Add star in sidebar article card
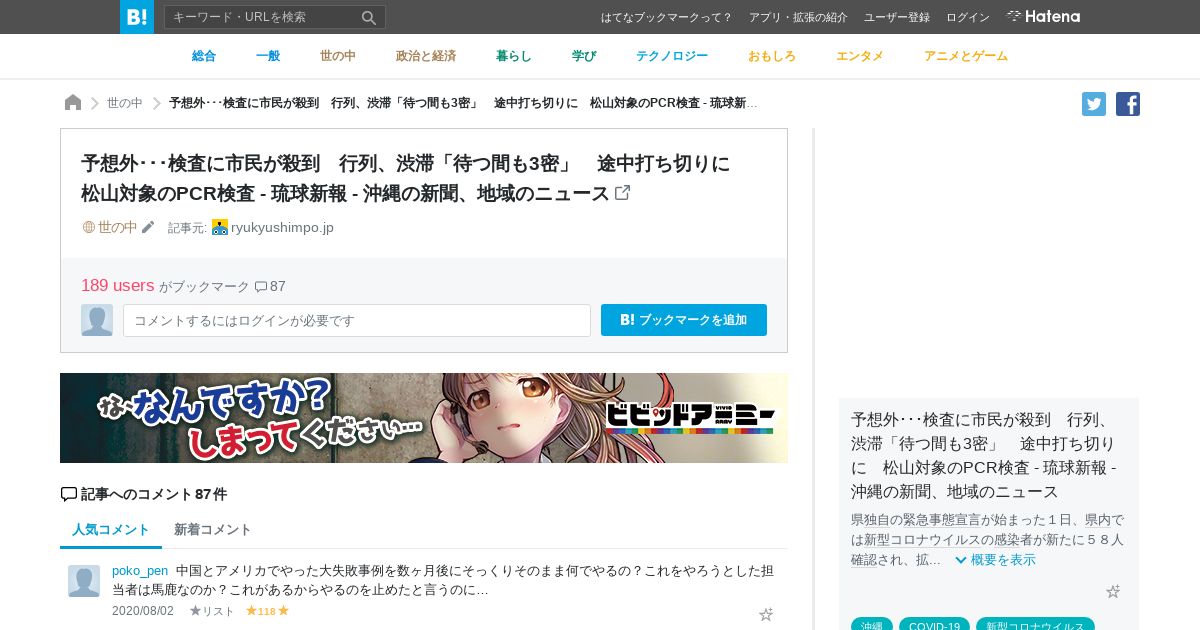 click(x=1113, y=591)
